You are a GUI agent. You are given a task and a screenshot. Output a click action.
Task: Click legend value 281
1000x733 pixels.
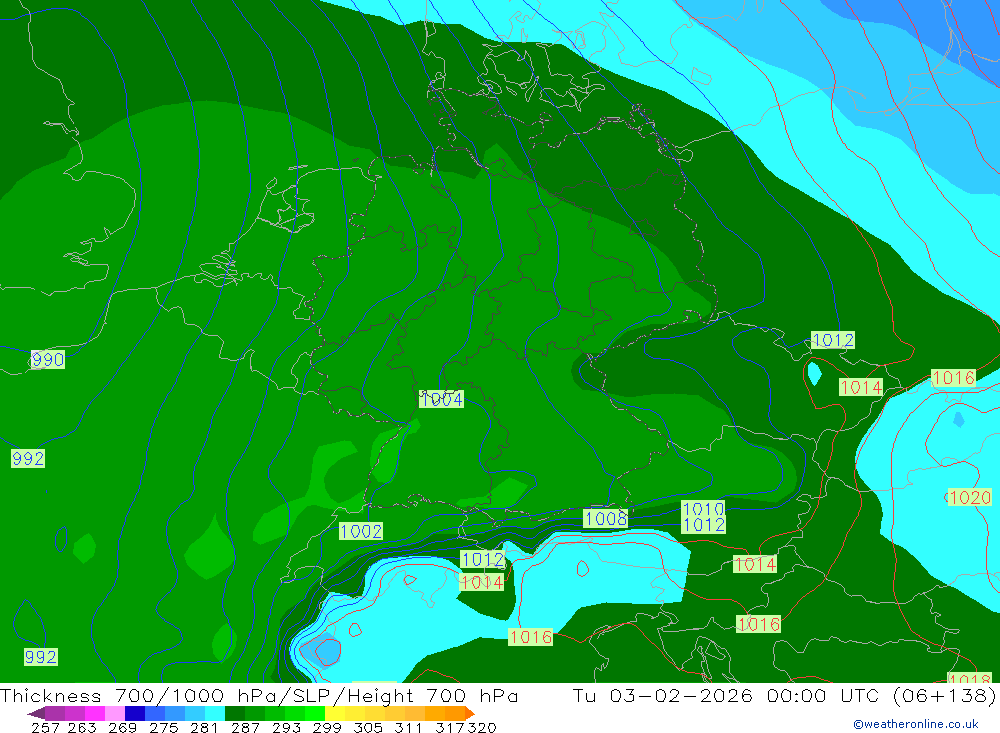(x=204, y=727)
